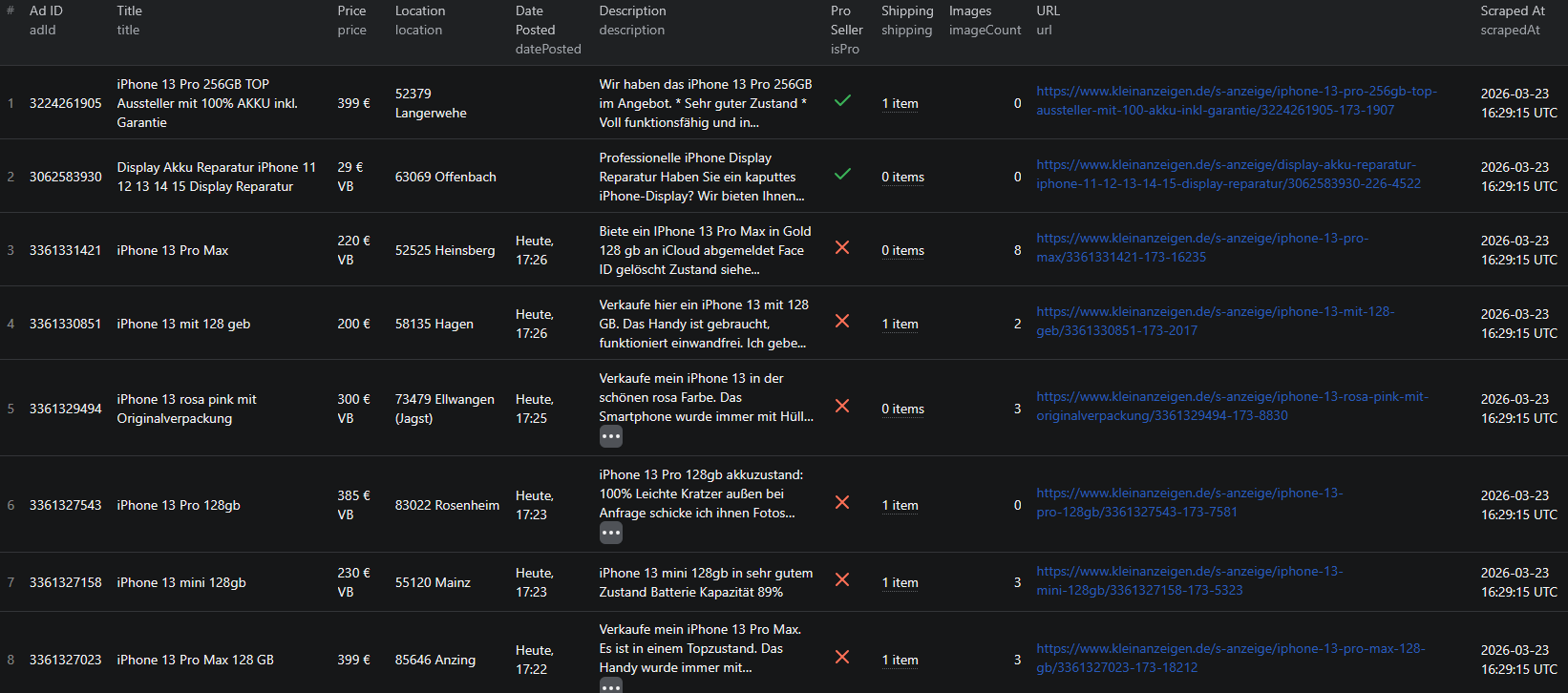Click red X for iPhone 13 Pro Max Heinsberg

coord(842,248)
